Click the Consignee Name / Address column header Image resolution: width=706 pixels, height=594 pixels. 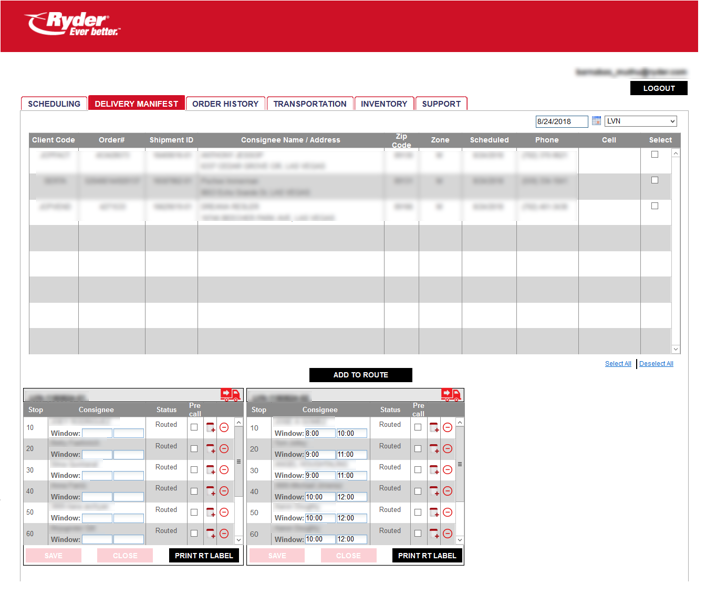coord(290,140)
